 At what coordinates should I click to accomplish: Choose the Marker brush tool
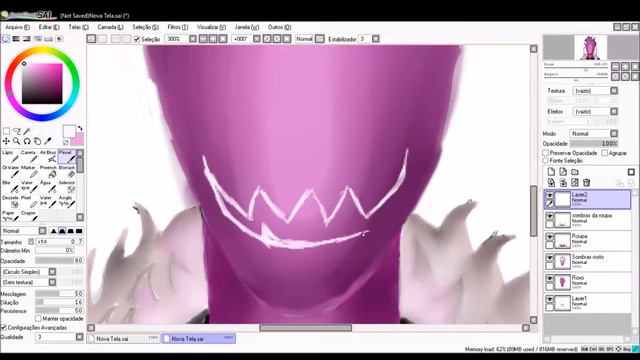click(x=29, y=171)
